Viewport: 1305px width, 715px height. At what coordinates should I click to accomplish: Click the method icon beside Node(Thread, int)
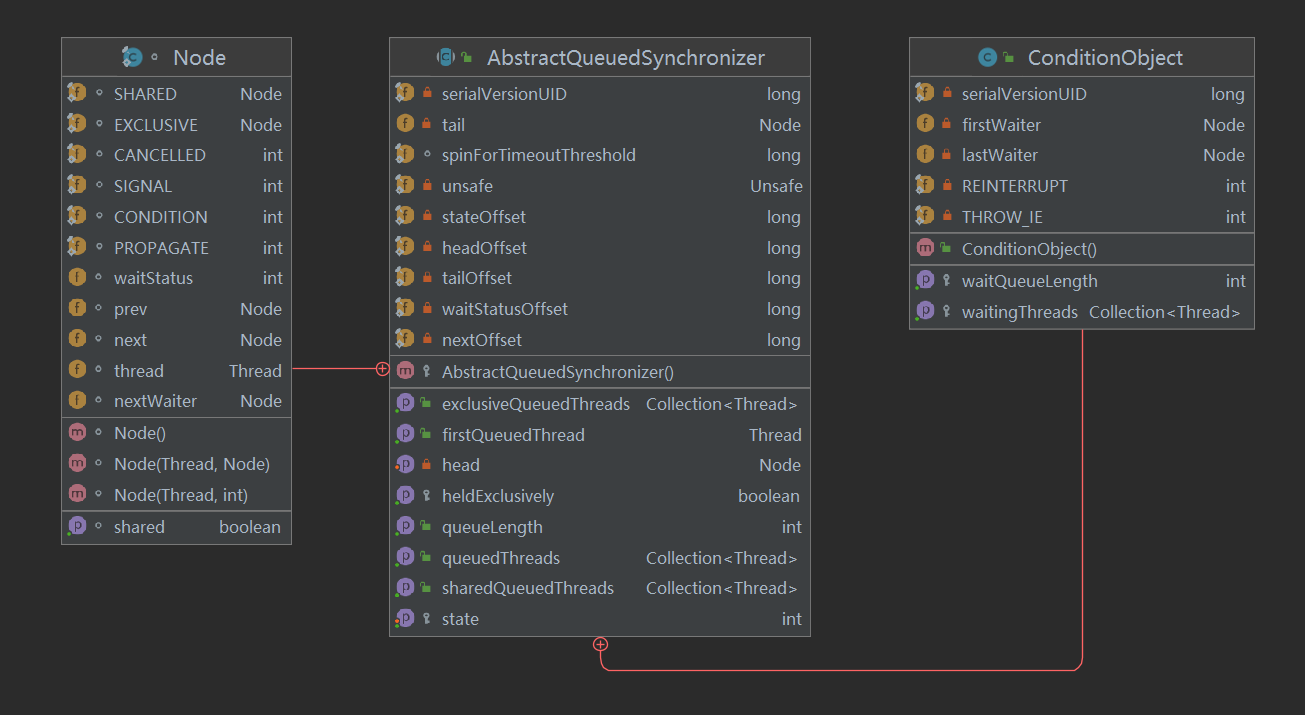coord(77,494)
